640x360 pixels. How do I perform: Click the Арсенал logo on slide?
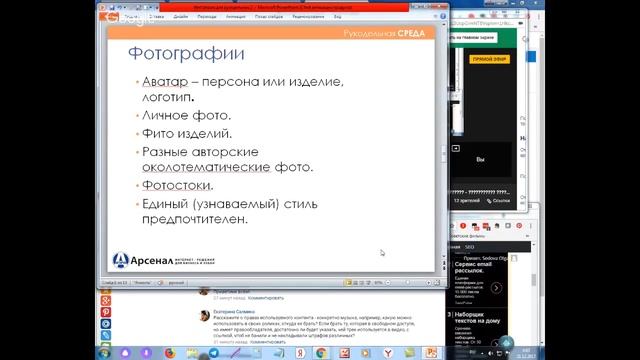pyautogui.click(x=163, y=260)
